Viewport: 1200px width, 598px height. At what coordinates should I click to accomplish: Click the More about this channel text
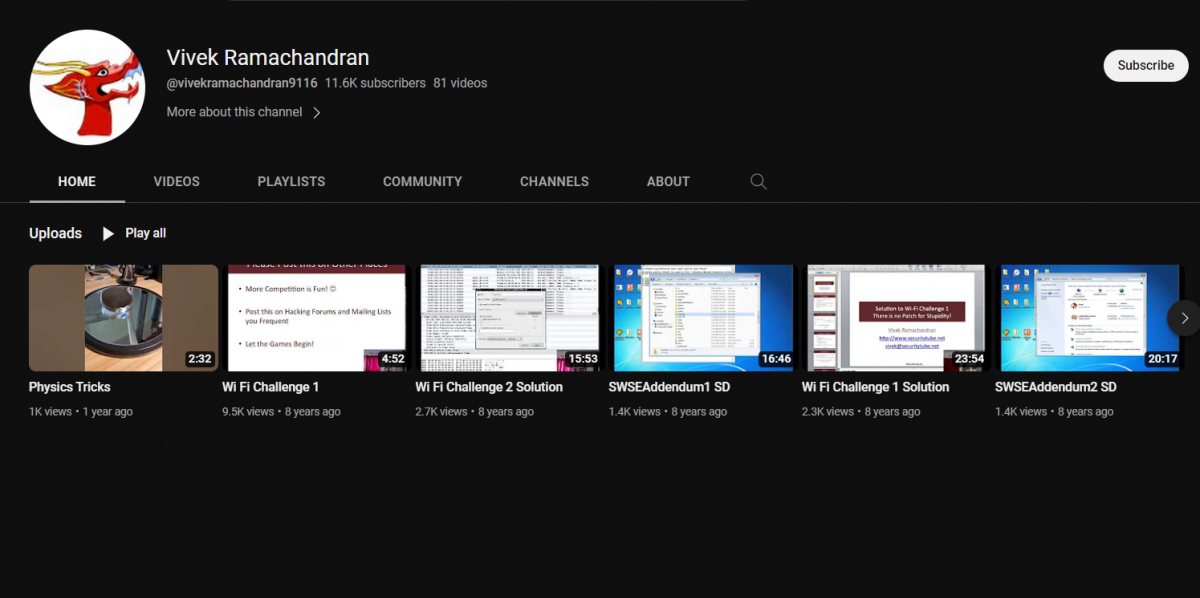234,112
